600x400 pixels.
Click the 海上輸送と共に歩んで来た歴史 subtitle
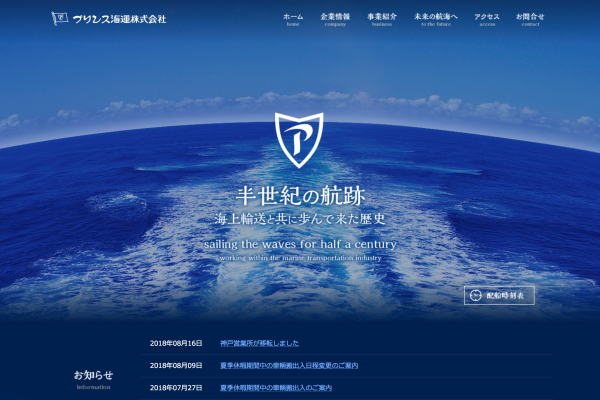[x=300, y=219]
